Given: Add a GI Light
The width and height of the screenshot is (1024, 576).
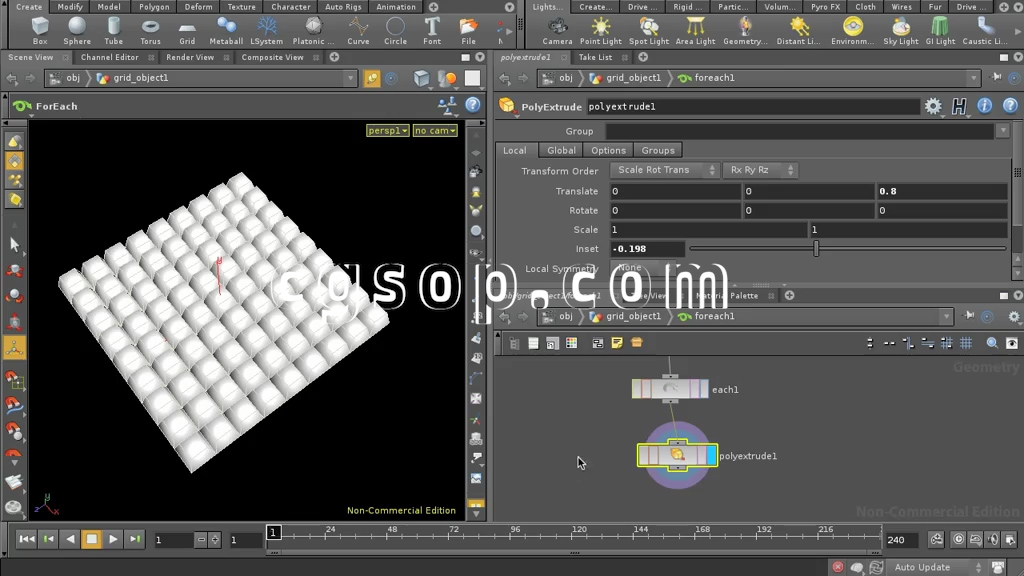Looking at the screenshot, I should click(940, 31).
